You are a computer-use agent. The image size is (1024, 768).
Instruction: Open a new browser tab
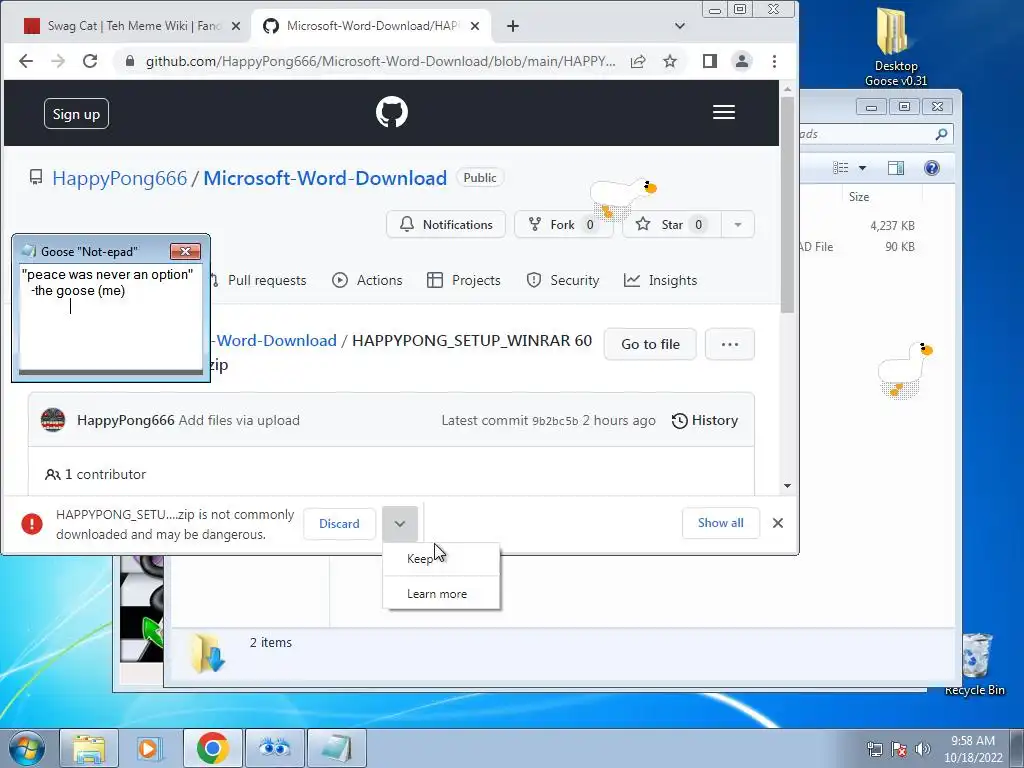point(513,26)
